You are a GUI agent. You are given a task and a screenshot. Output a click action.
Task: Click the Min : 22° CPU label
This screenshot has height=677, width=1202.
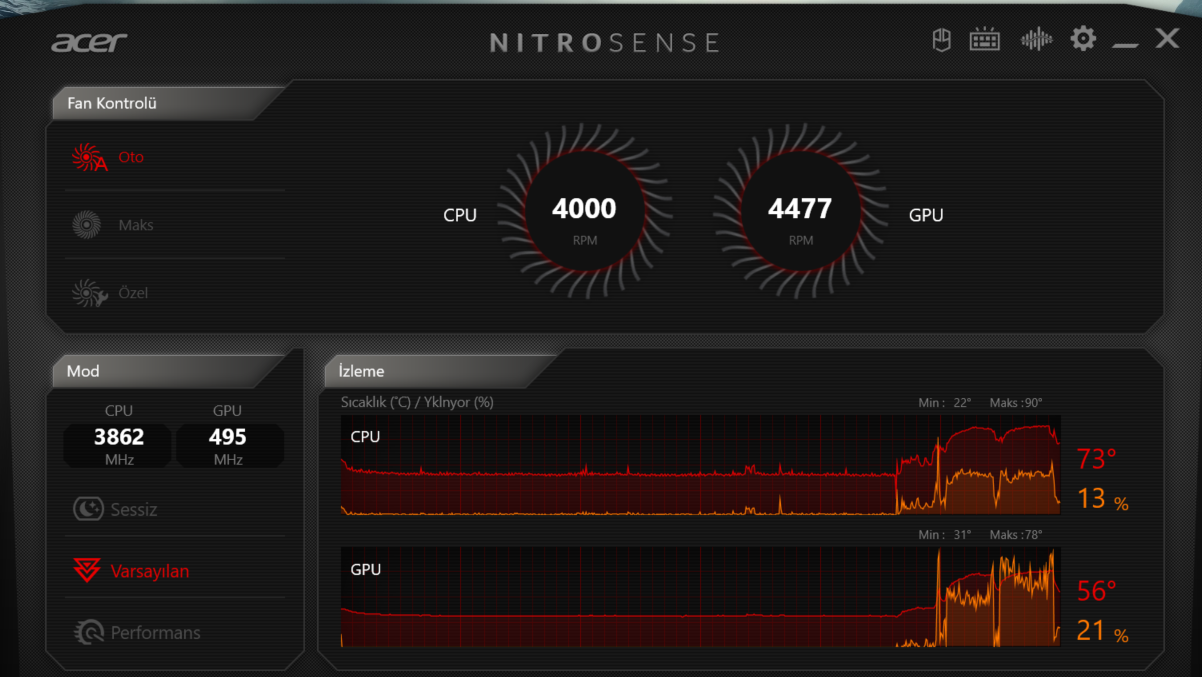(945, 403)
